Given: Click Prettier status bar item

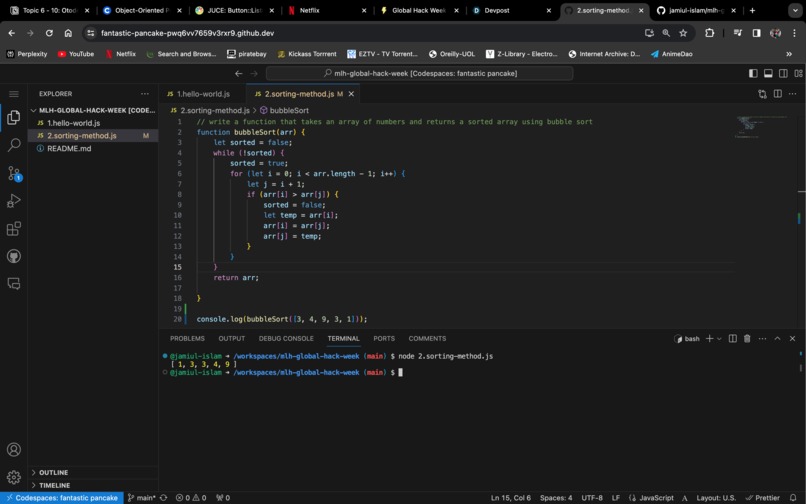Looking at the screenshot, I should coord(763,497).
